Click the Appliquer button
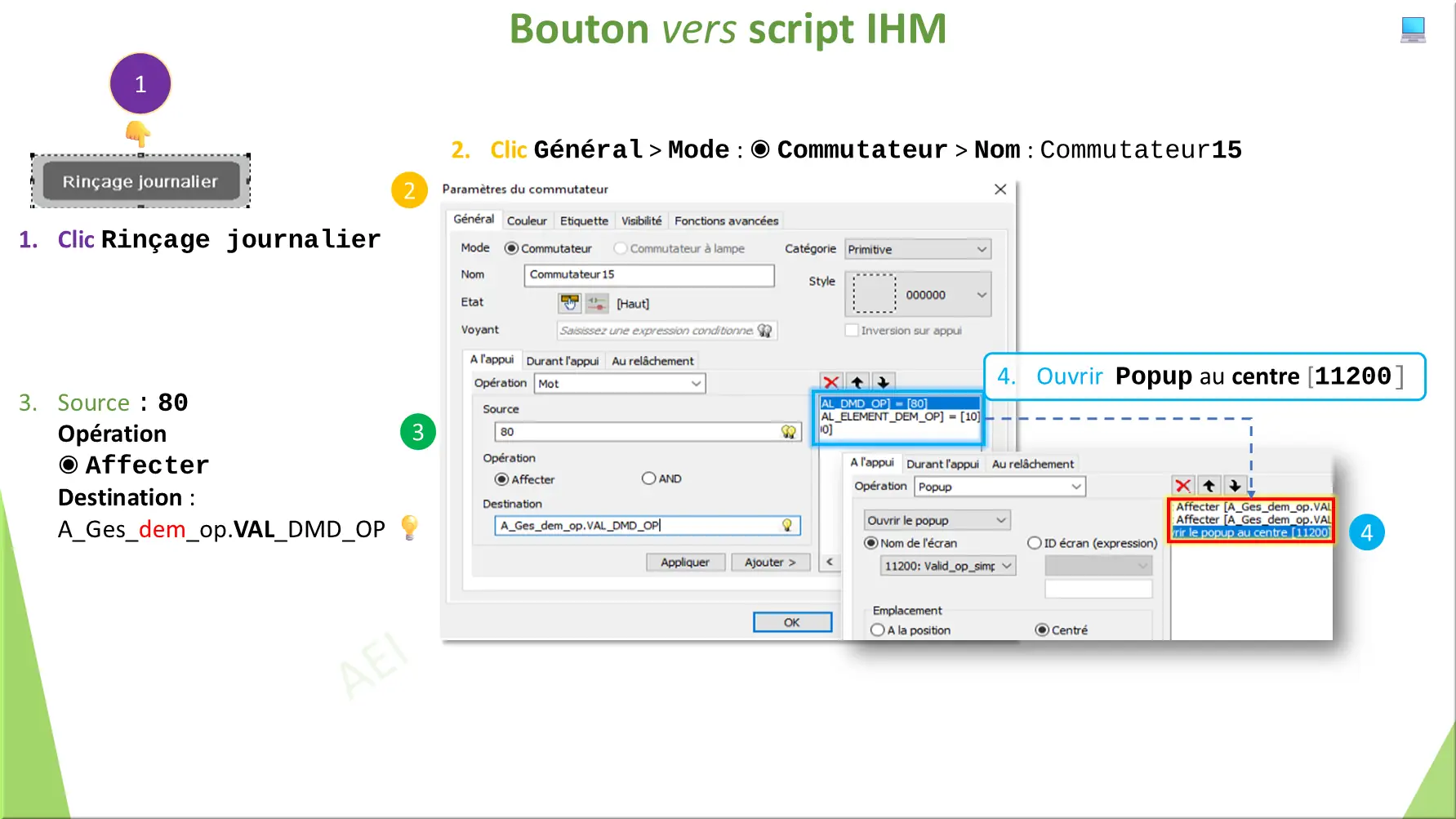Screen dimensions: 1456x819 click(x=685, y=562)
